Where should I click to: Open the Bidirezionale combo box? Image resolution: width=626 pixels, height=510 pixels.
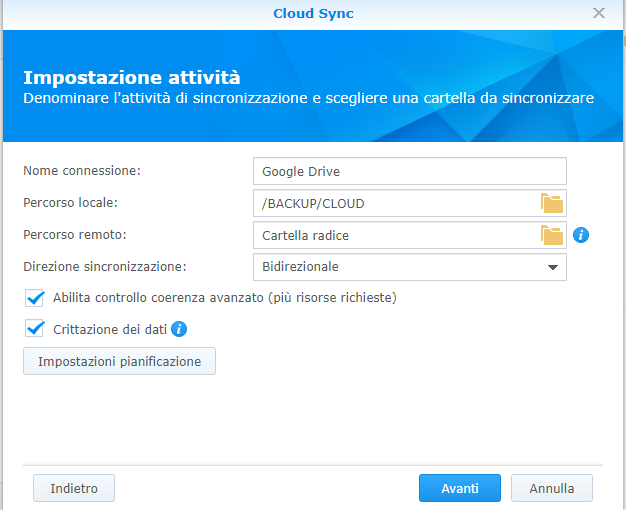(410, 267)
